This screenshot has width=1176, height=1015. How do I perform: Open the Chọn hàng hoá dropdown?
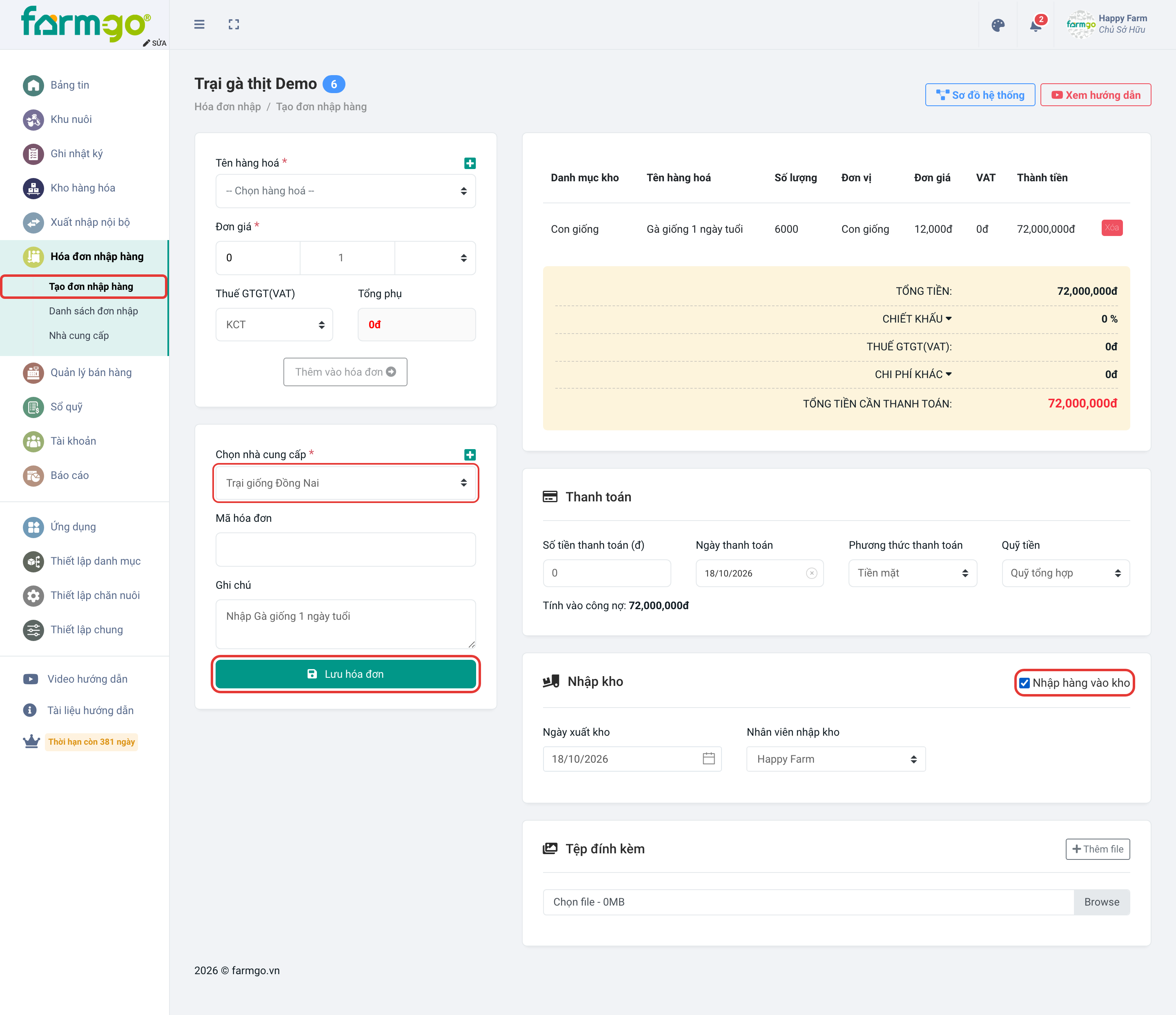(x=345, y=191)
